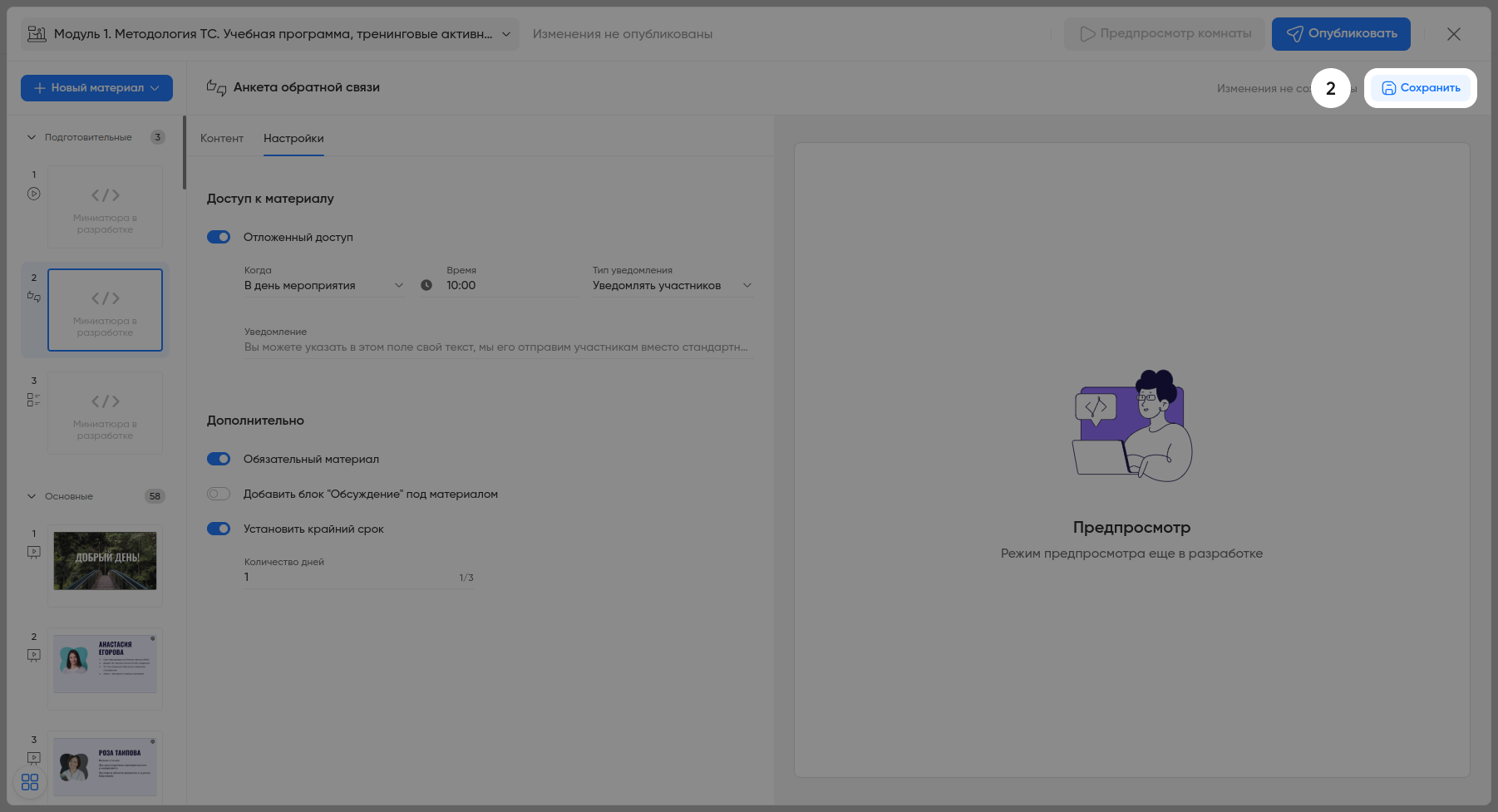Click the 1/3 counter in Количество дней

point(466,578)
